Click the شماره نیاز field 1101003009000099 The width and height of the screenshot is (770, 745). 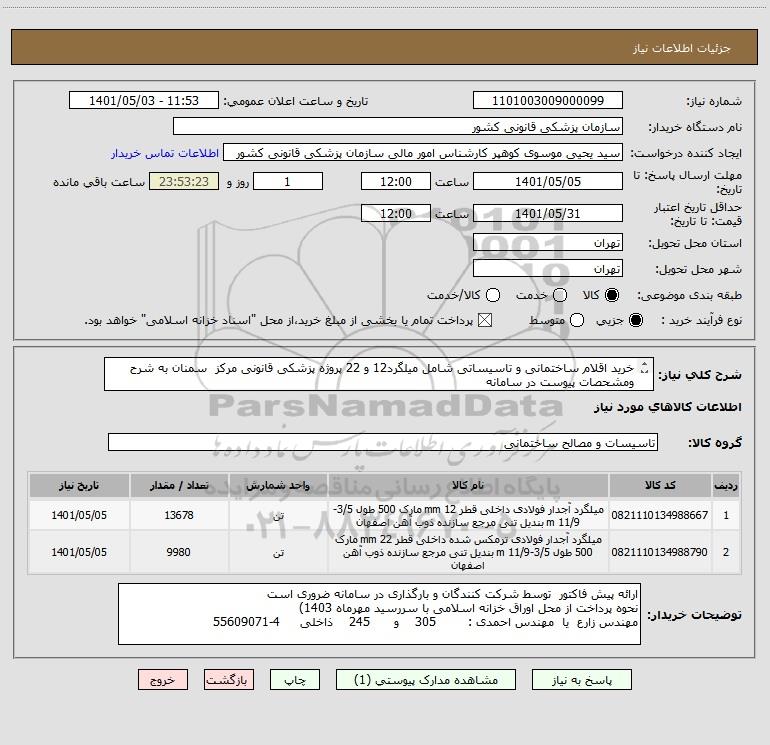pyautogui.click(x=548, y=100)
